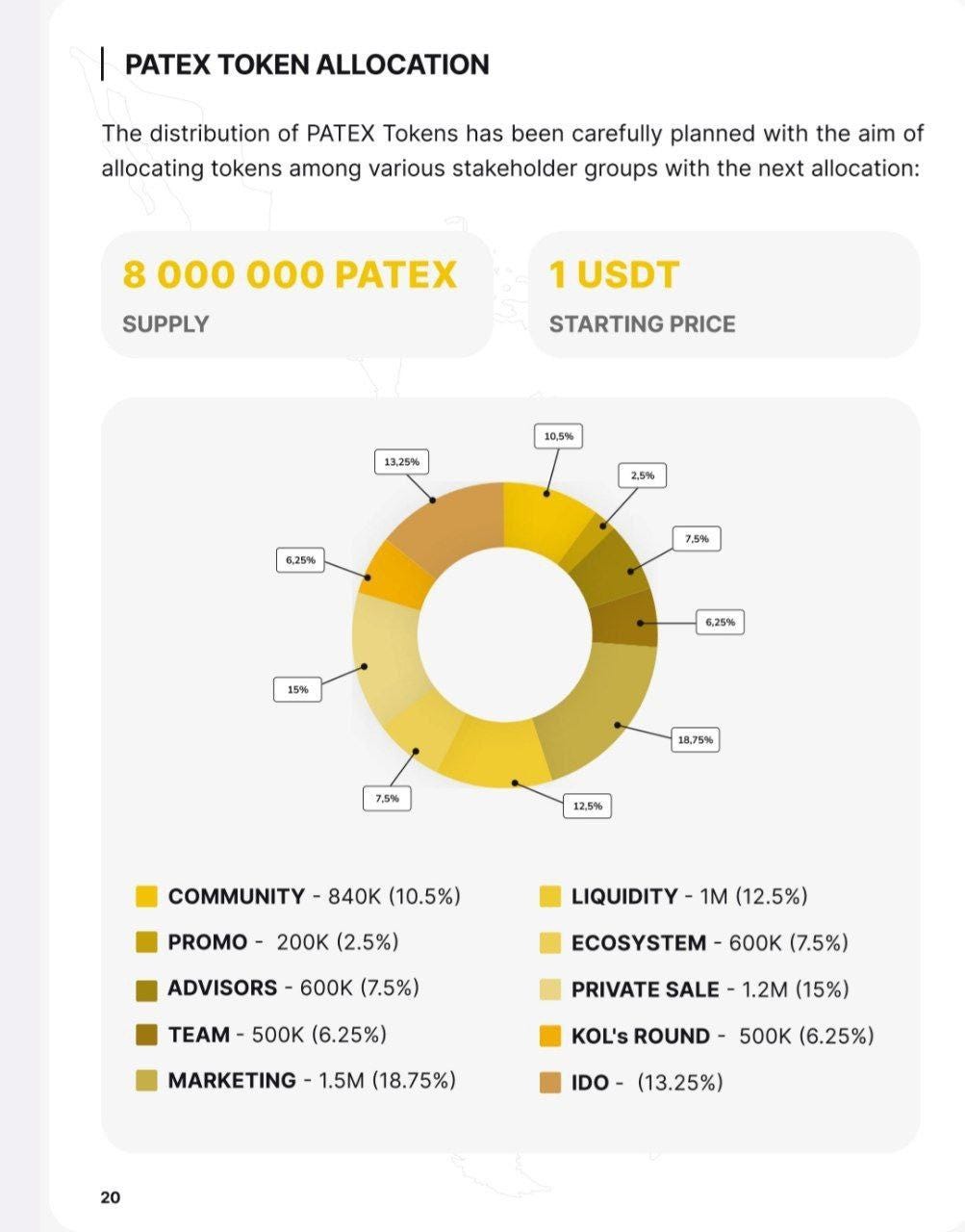Click the PATEX TOKEN ALLOCATION heading

(x=307, y=65)
